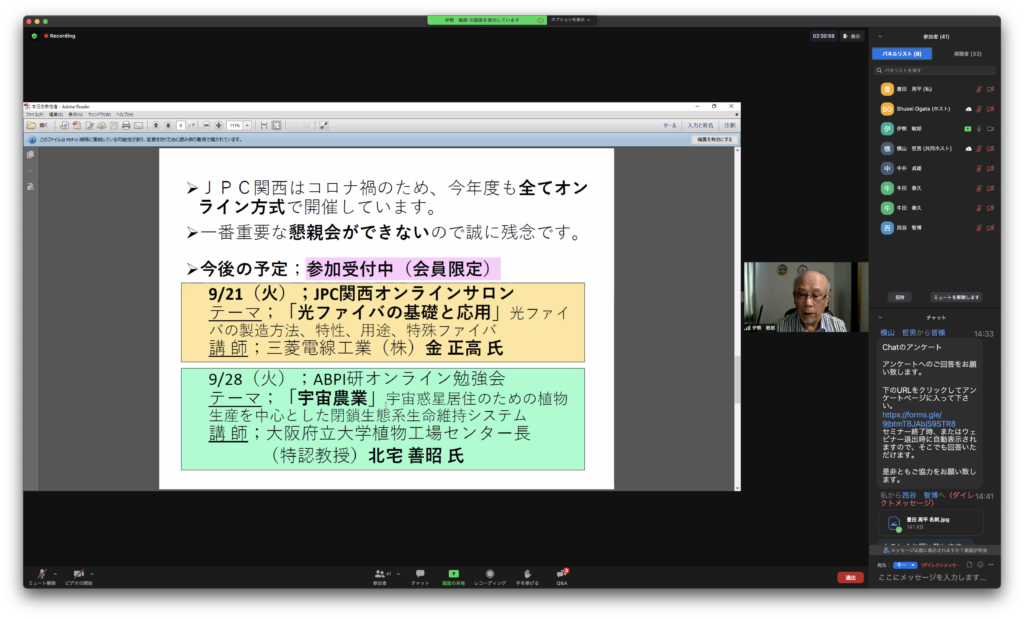This screenshot has width=1024, height=619.
Task: Open page thumbnails panel in Reader sidebar
Action: pyautogui.click(x=30, y=155)
